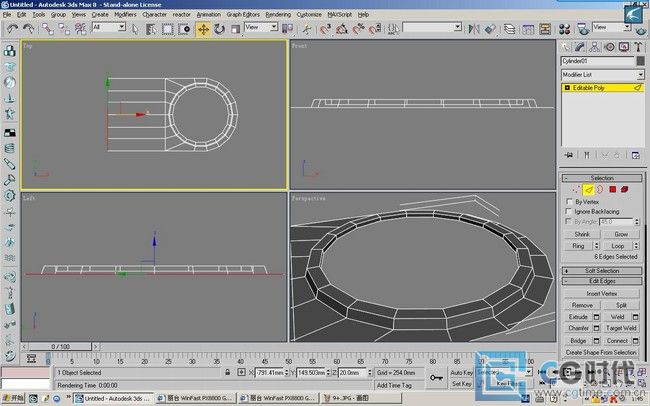Screen dimensions: 650x406
Task: Select Element sub-object level
Action: pos(624,190)
